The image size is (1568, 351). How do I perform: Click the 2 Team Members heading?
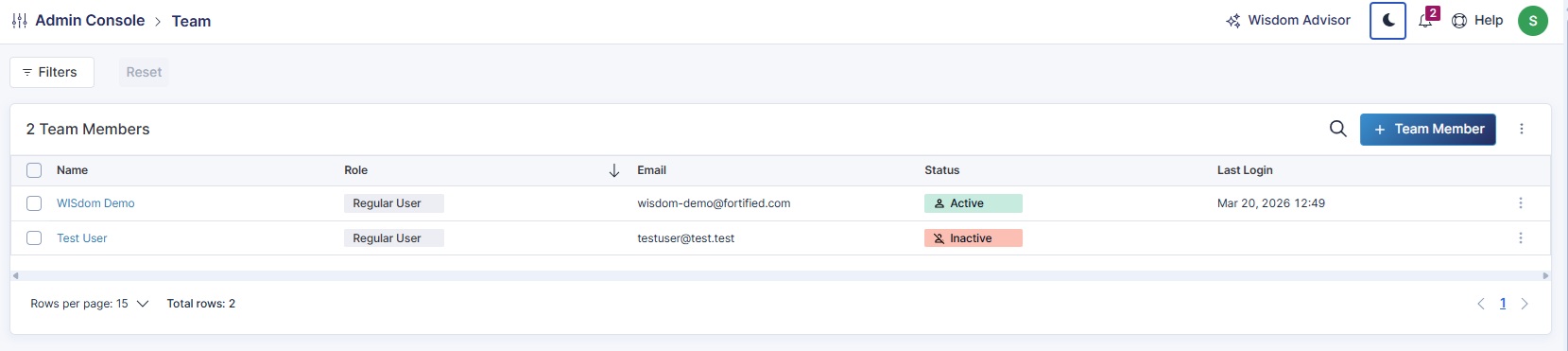(88, 130)
